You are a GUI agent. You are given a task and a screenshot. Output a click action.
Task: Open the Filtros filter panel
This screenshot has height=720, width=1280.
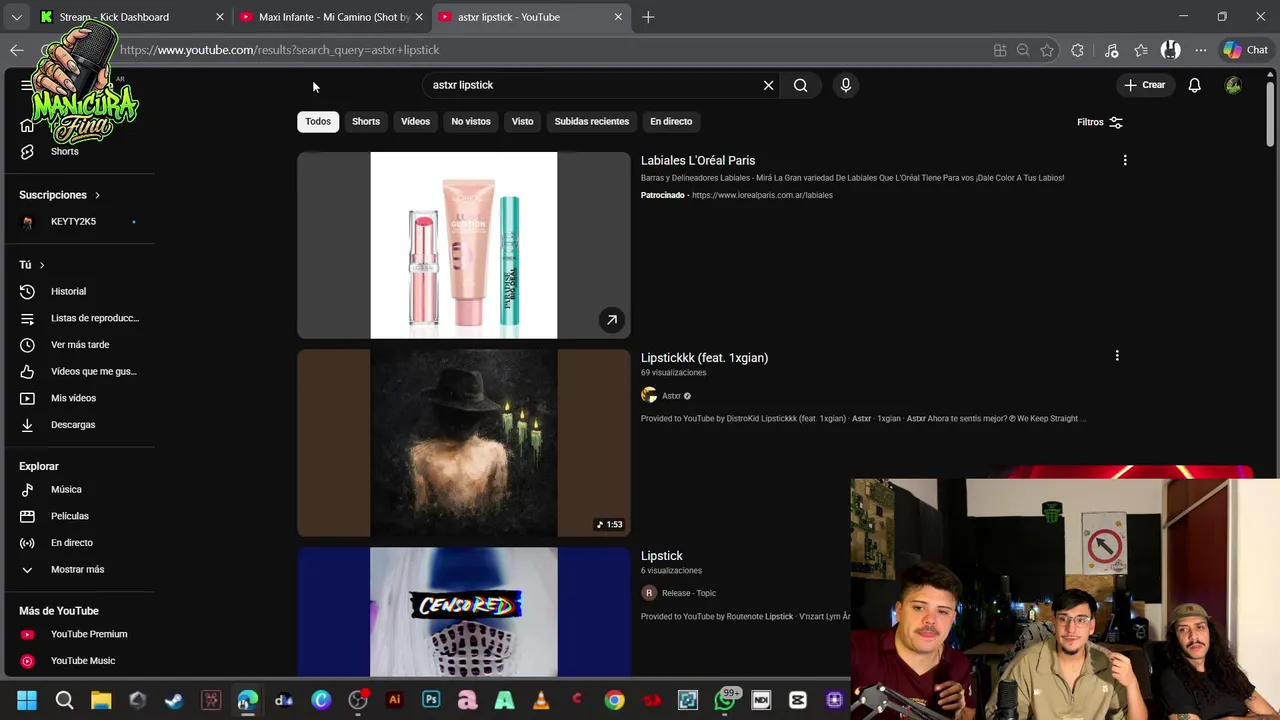point(1100,122)
